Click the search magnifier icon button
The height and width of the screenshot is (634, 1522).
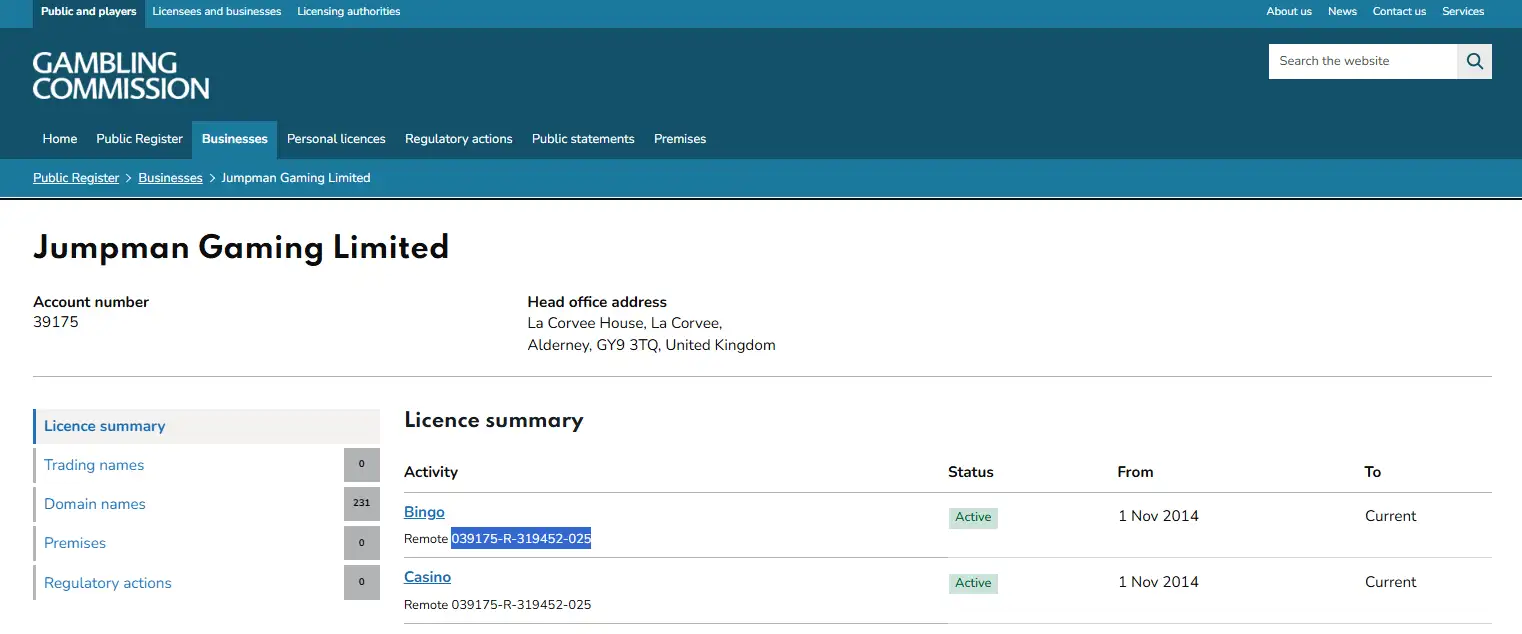[x=1474, y=61]
